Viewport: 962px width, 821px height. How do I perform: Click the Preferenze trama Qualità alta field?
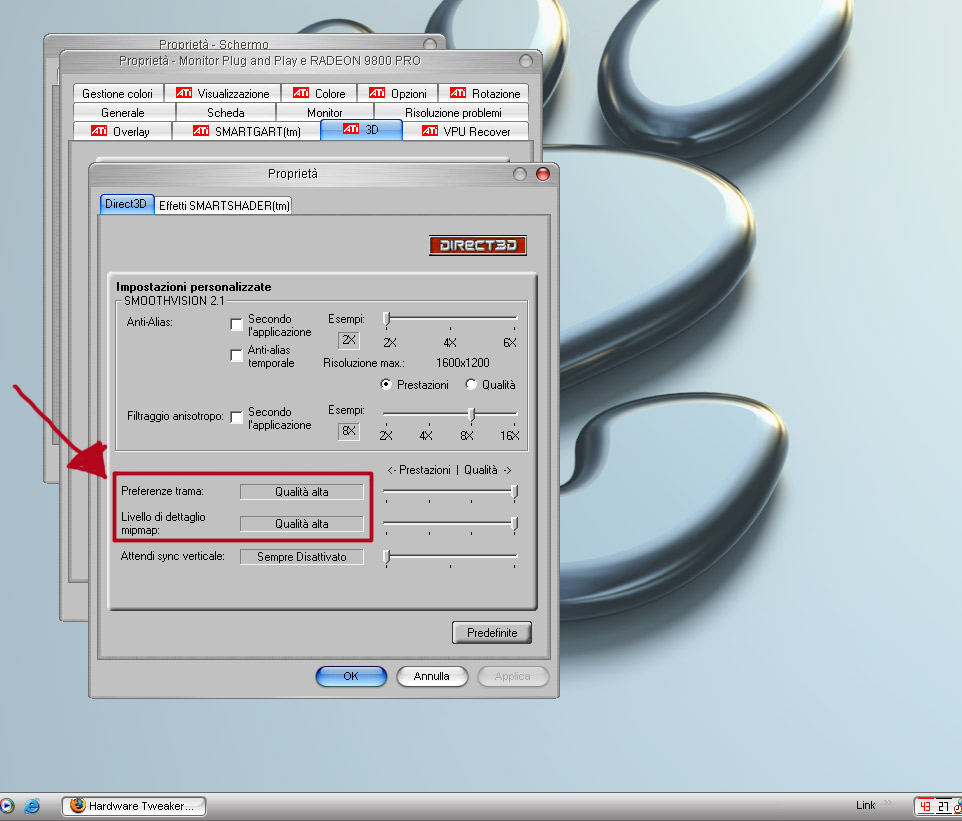[x=302, y=491]
